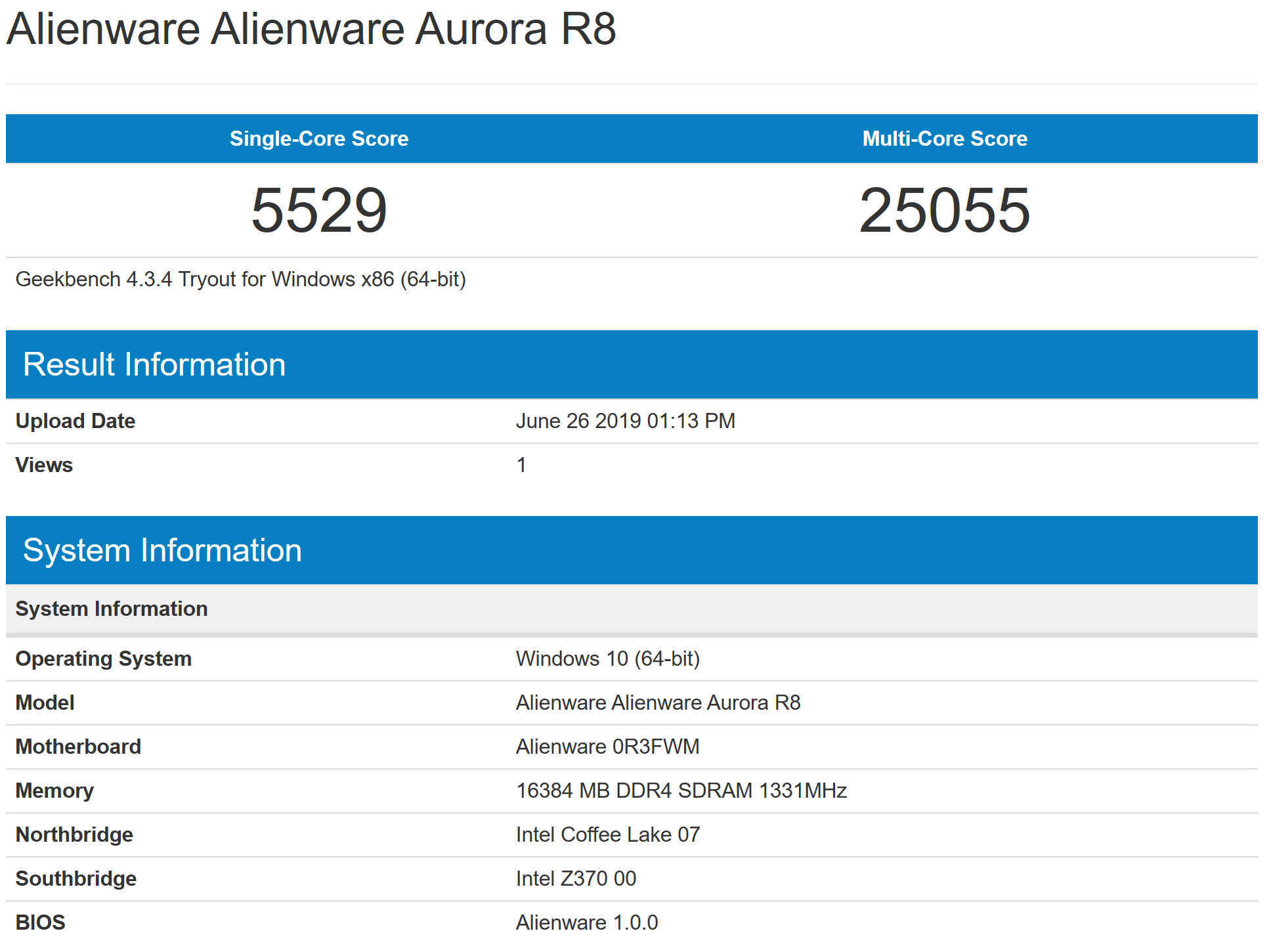Select the Intel Z370 00 value
Image resolution: width=1271 pixels, height=952 pixels.
tap(576, 878)
